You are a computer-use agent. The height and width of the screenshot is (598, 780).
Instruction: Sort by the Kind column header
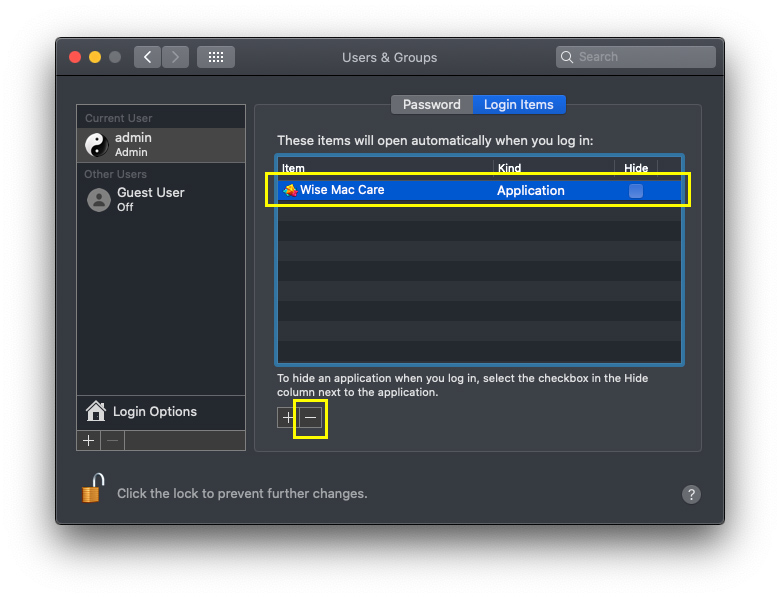point(553,168)
